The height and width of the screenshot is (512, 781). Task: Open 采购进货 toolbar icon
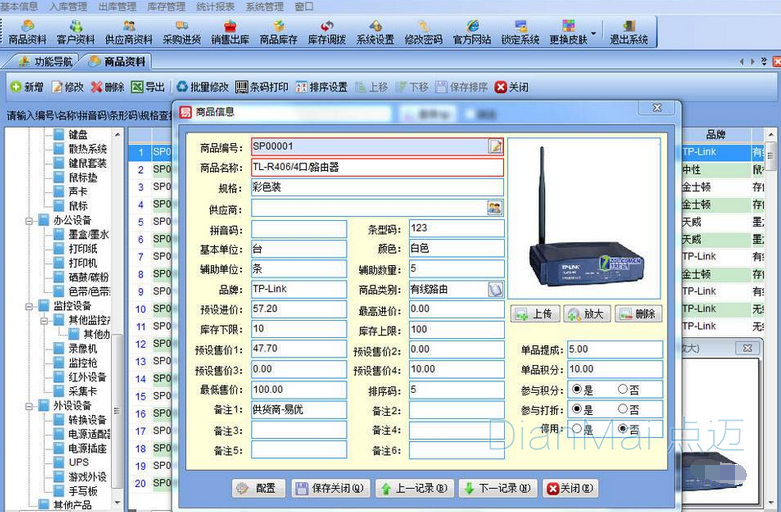pyautogui.click(x=182, y=32)
